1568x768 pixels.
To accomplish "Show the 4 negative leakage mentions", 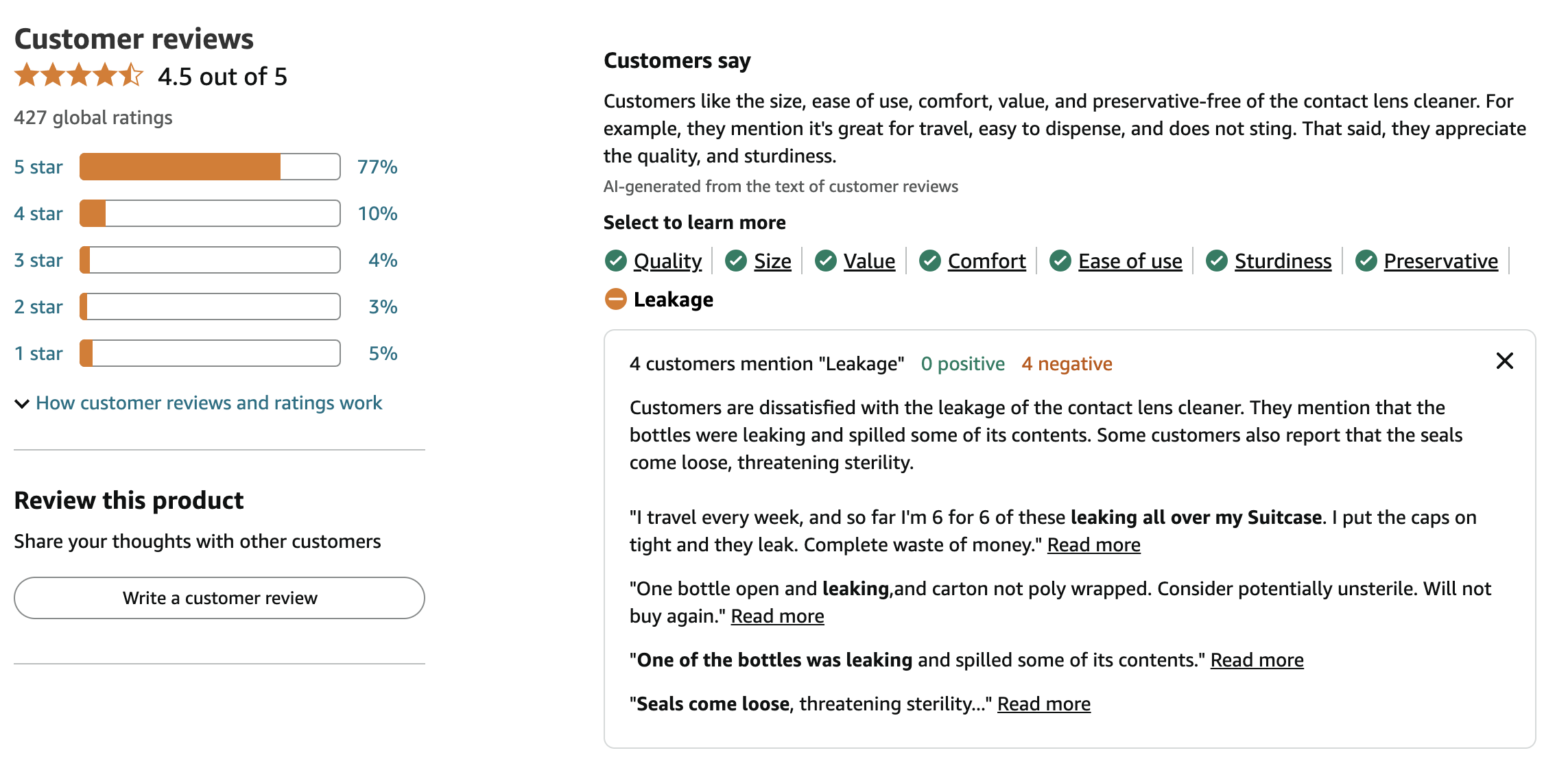I will 1067,363.
